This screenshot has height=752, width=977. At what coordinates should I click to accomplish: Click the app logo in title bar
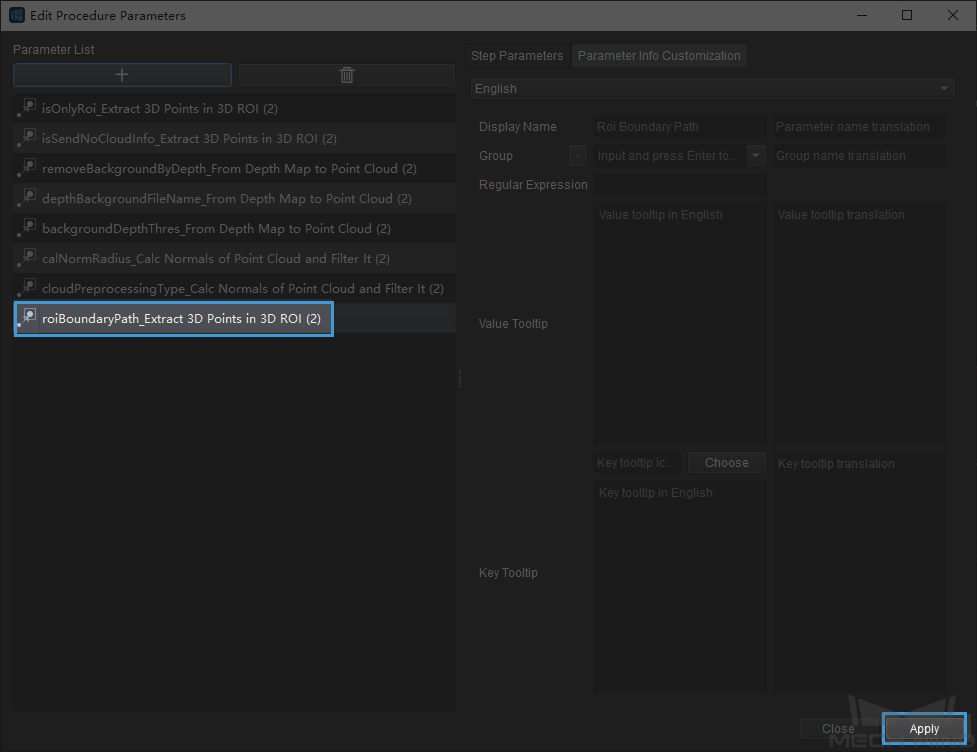16,15
